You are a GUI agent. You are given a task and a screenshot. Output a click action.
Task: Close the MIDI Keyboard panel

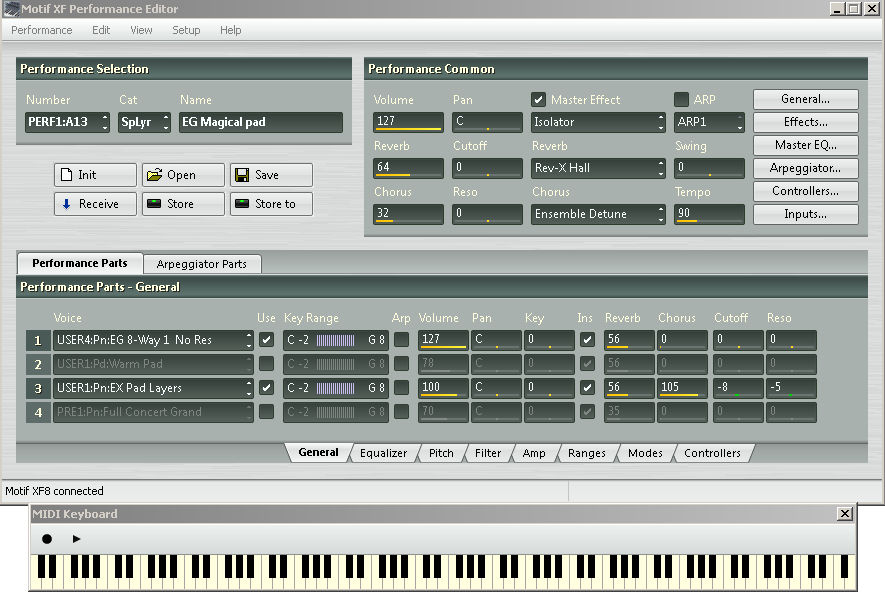tap(844, 513)
